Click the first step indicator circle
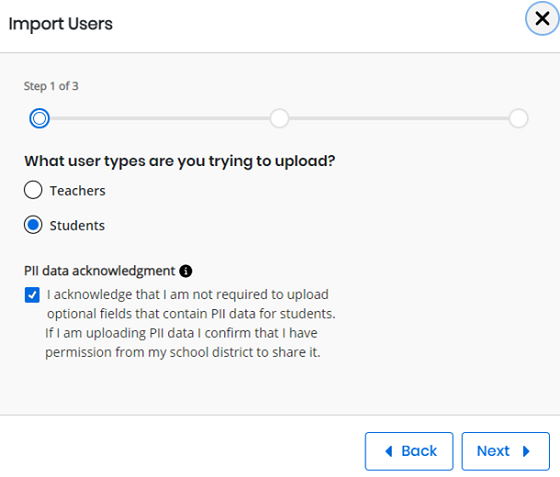Screen dimensions: 560x477 (39, 118)
